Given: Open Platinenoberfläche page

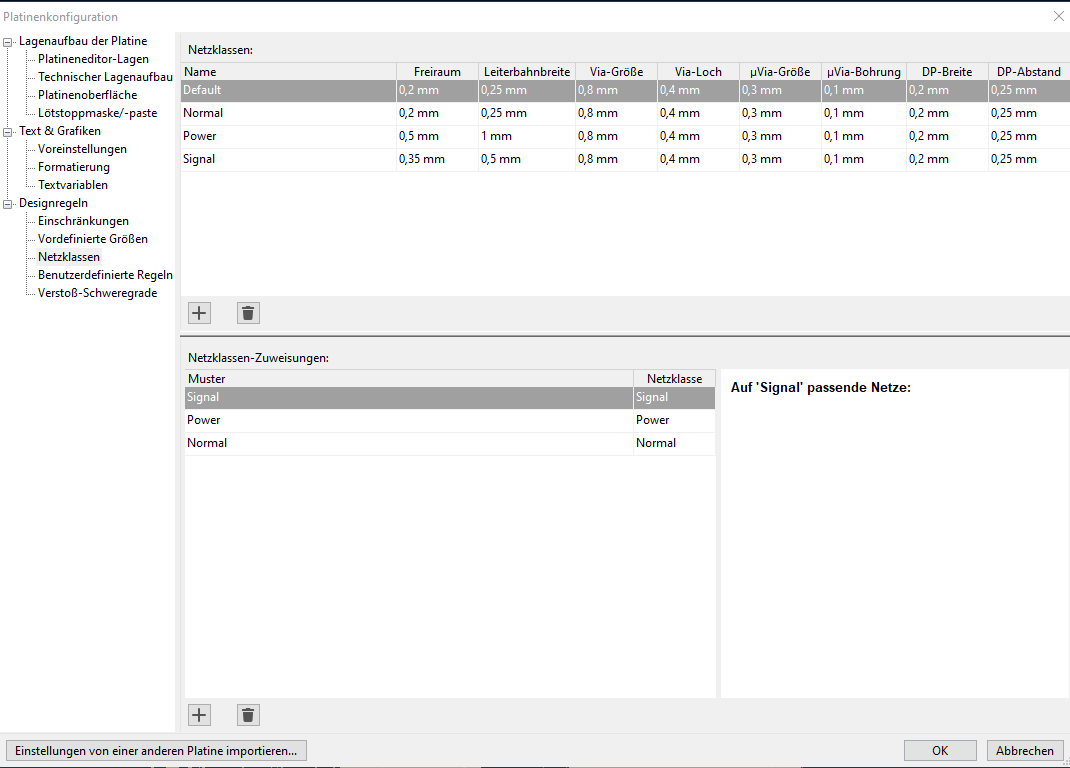Looking at the screenshot, I should tap(87, 95).
